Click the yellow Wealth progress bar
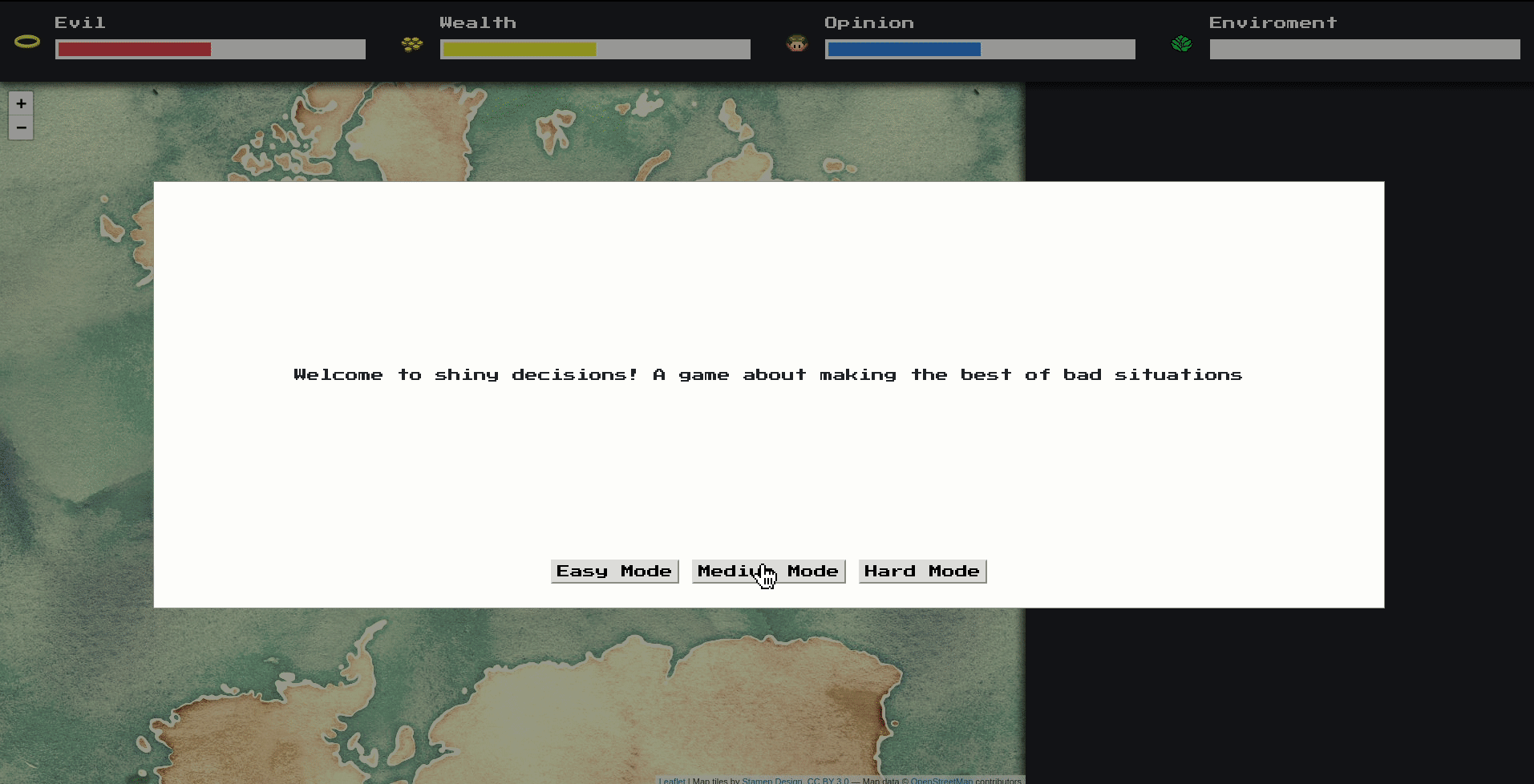Viewport: 1534px width, 784px height. pos(595,49)
